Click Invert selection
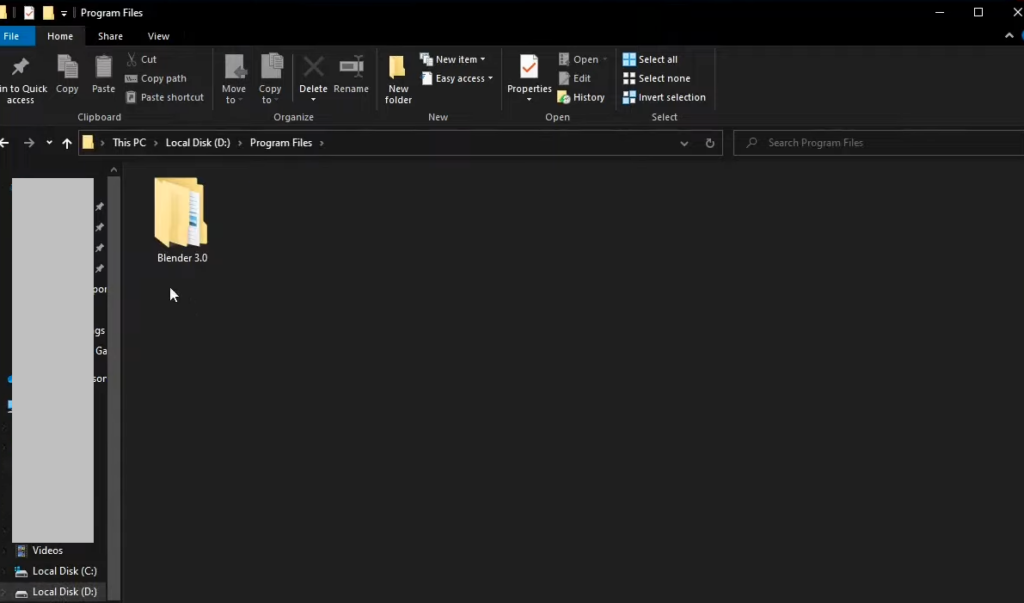 (x=664, y=97)
